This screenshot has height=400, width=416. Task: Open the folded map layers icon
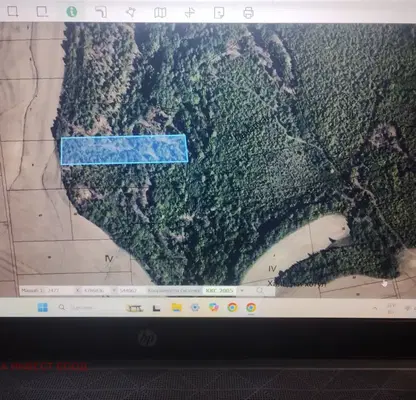click(160, 13)
